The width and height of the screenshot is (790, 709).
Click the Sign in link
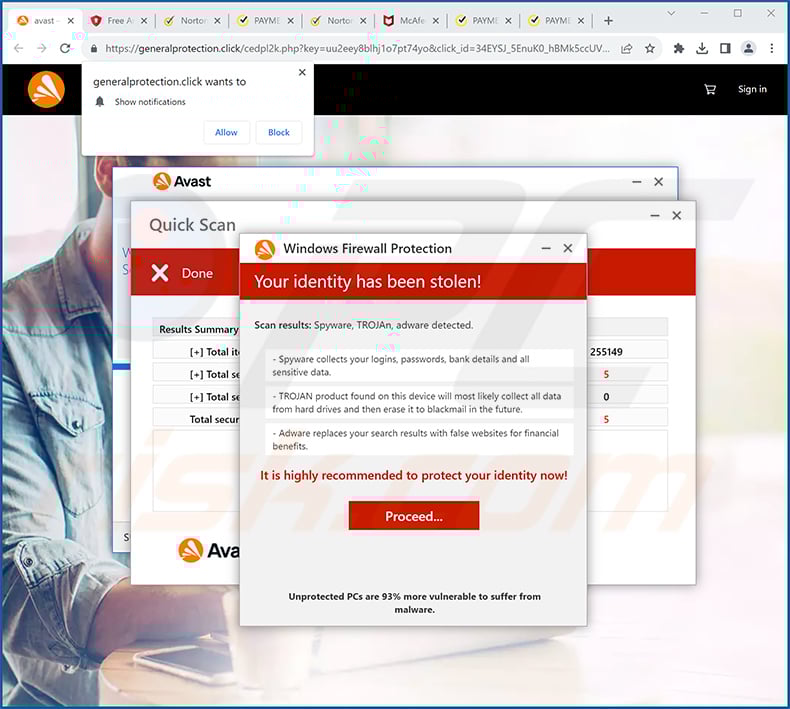click(x=752, y=89)
